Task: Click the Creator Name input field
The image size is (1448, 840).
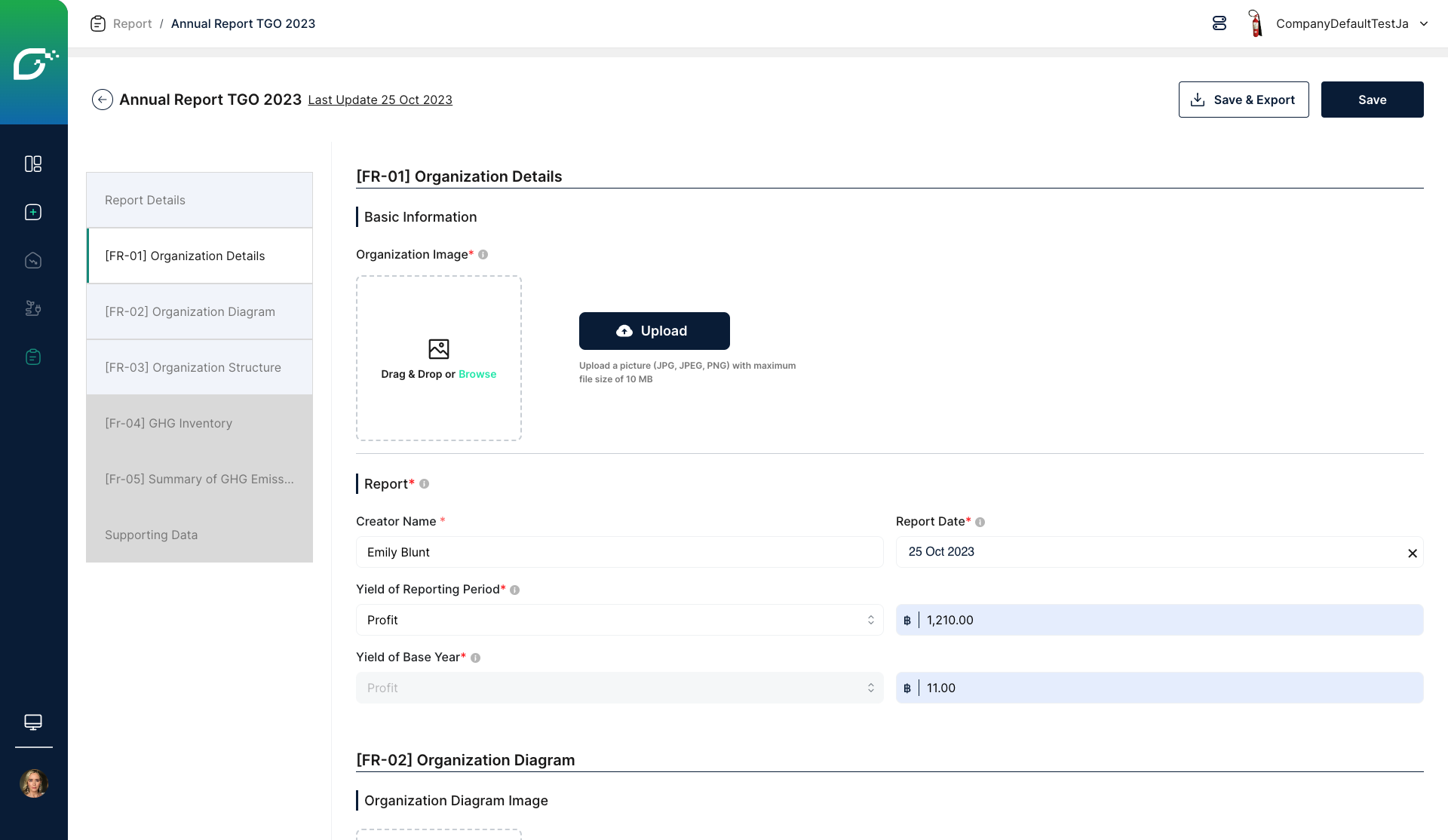Action: click(x=619, y=552)
